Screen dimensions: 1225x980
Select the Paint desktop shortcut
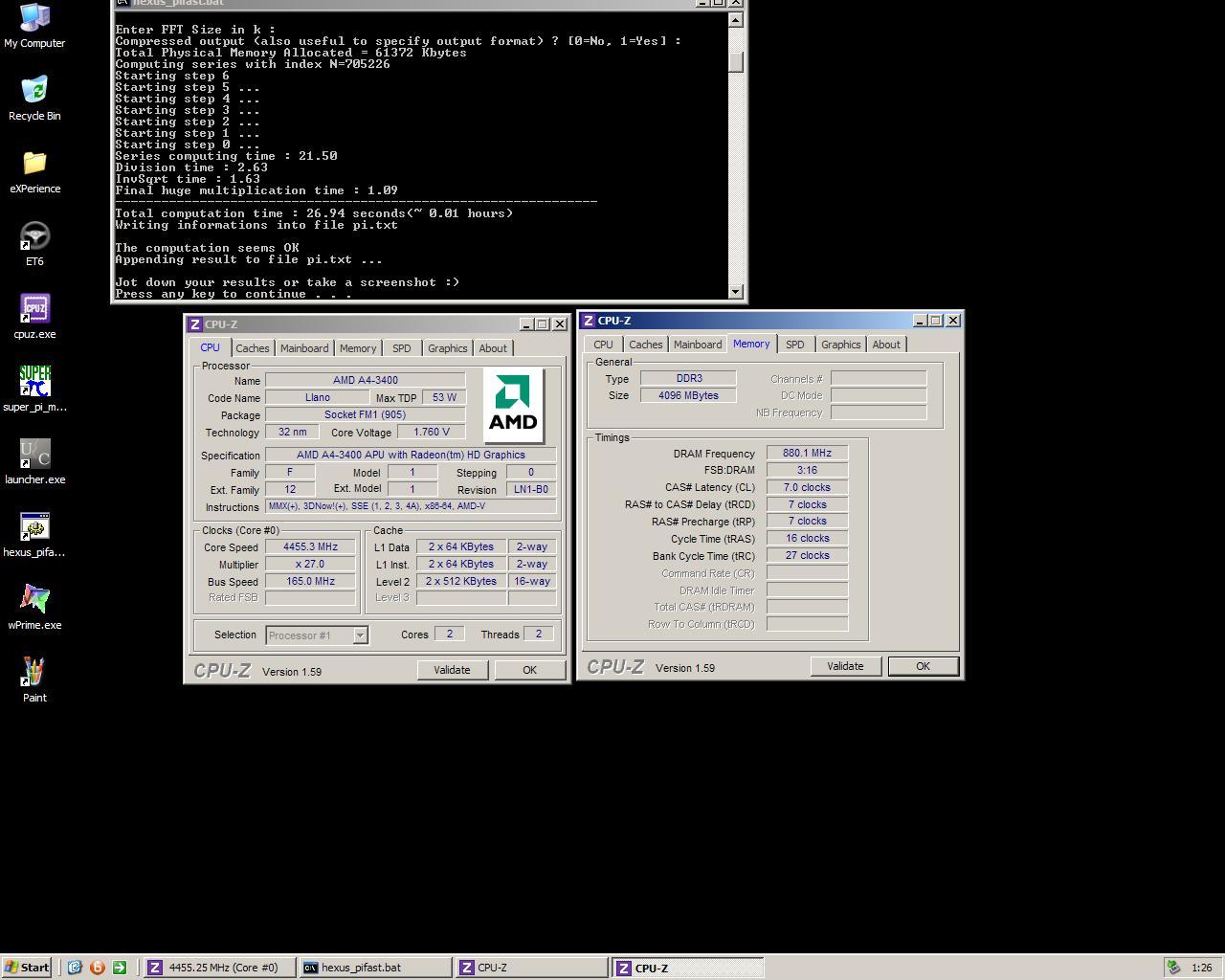[34, 680]
